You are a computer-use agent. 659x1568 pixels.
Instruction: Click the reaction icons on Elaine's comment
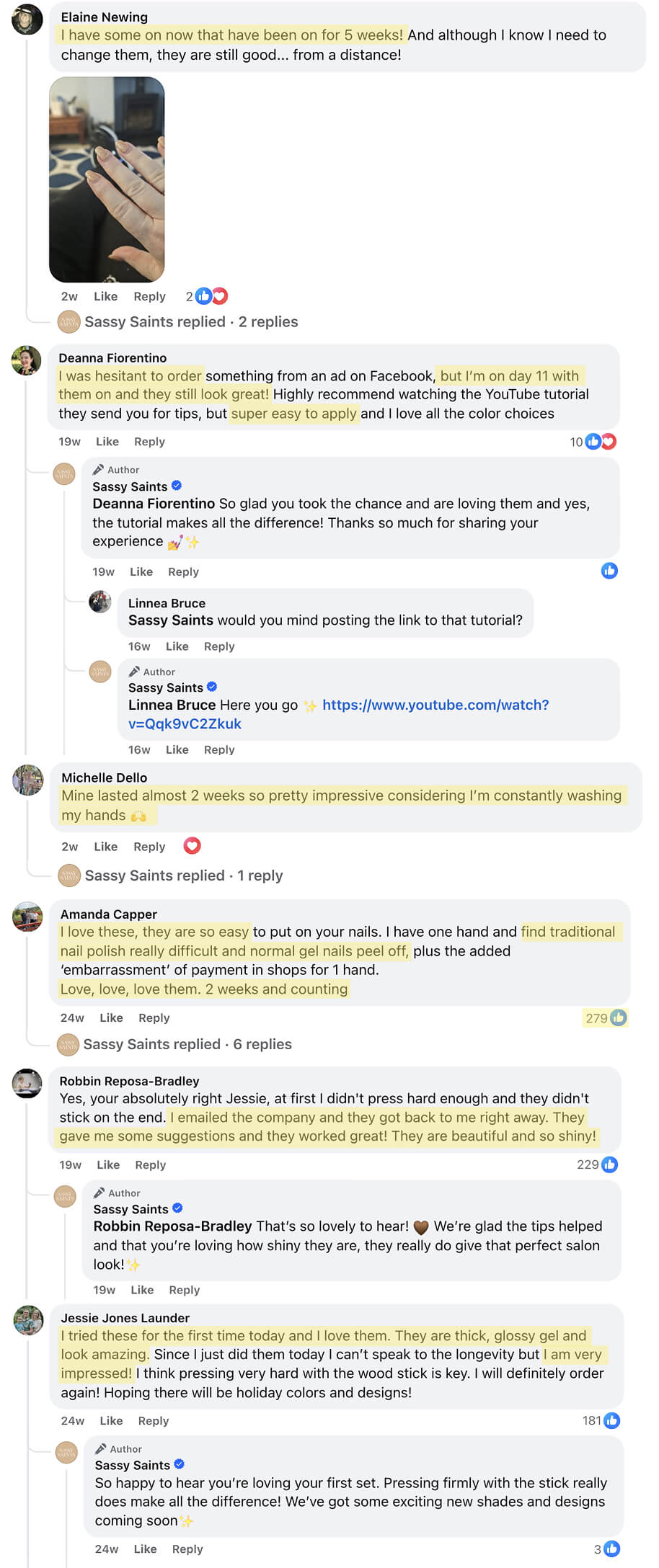(x=212, y=296)
